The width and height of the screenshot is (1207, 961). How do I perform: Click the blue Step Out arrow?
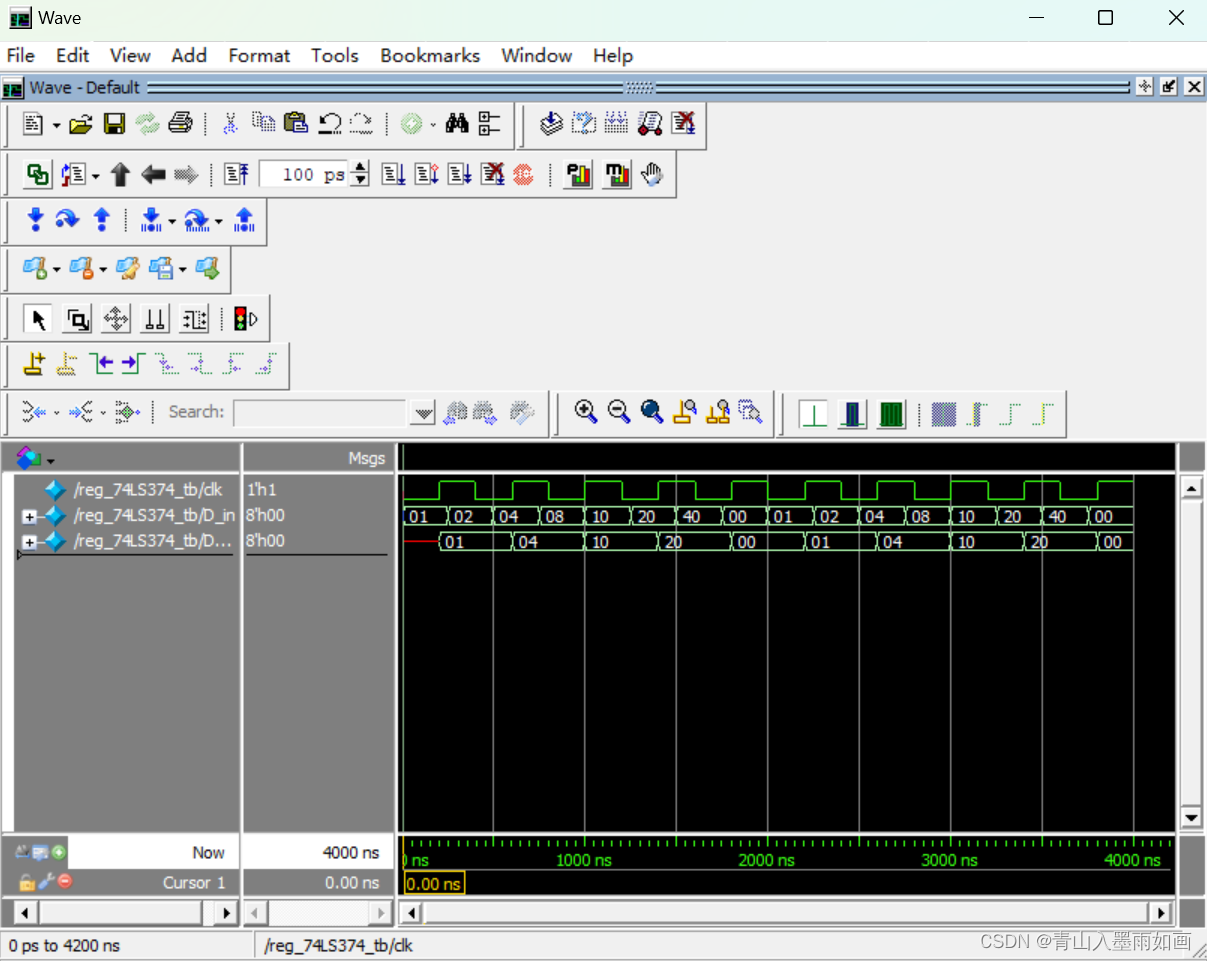click(101, 219)
